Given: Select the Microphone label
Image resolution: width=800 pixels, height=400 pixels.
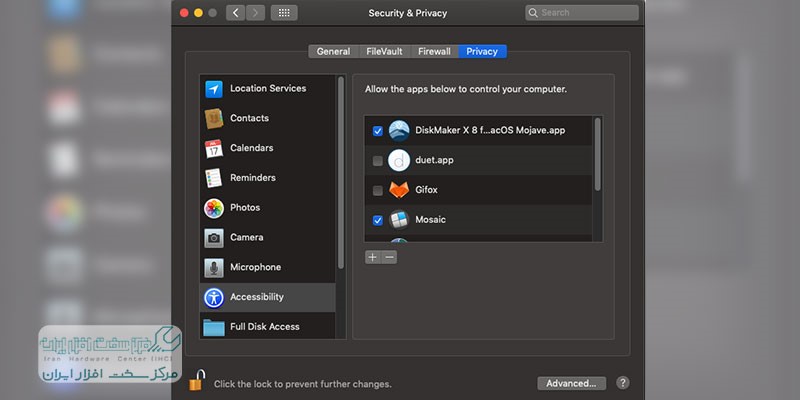Looking at the screenshot, I should [x=256, y=267].
